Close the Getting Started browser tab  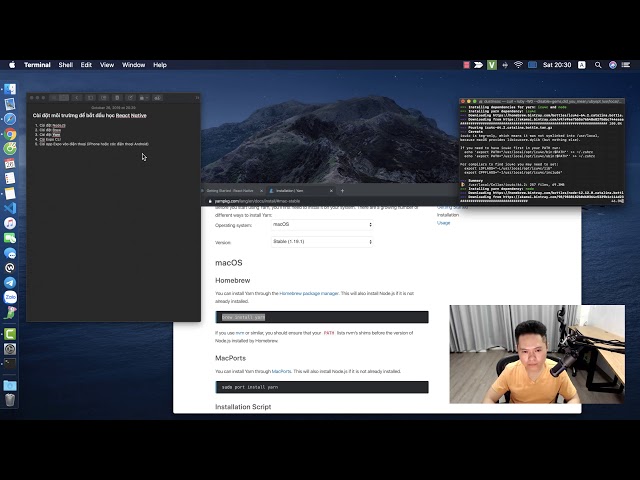(x=262, y=191)
